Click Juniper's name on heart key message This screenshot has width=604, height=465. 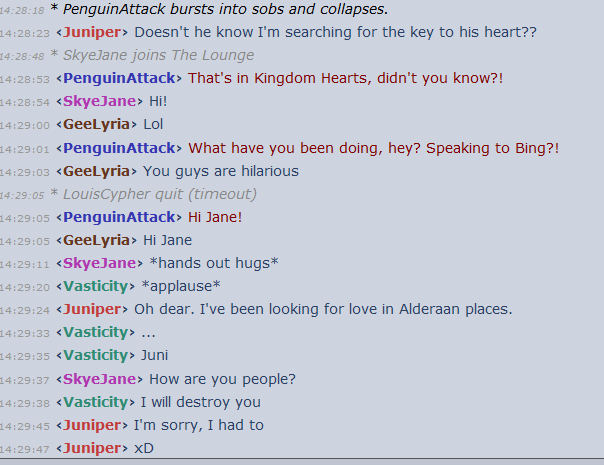pyautogui.click(x=92, y=32)
